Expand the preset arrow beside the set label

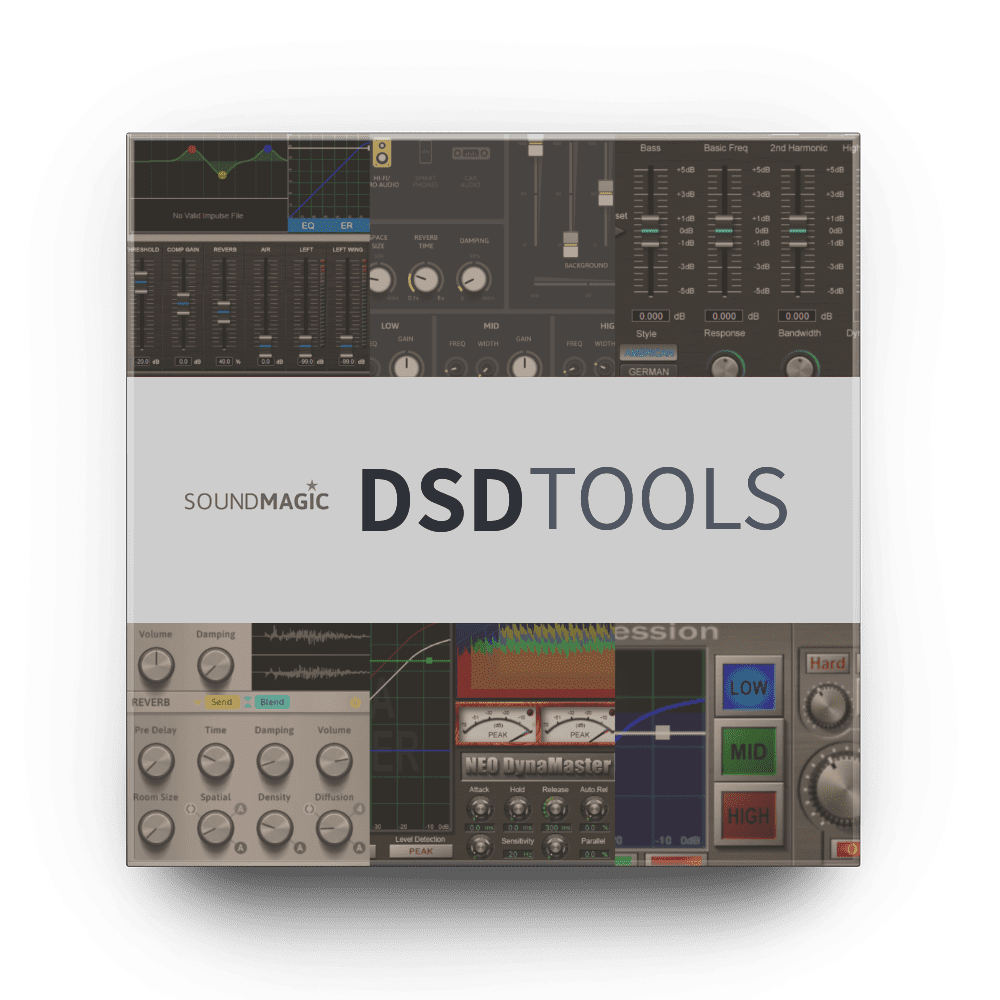click(x=620, y=231)
